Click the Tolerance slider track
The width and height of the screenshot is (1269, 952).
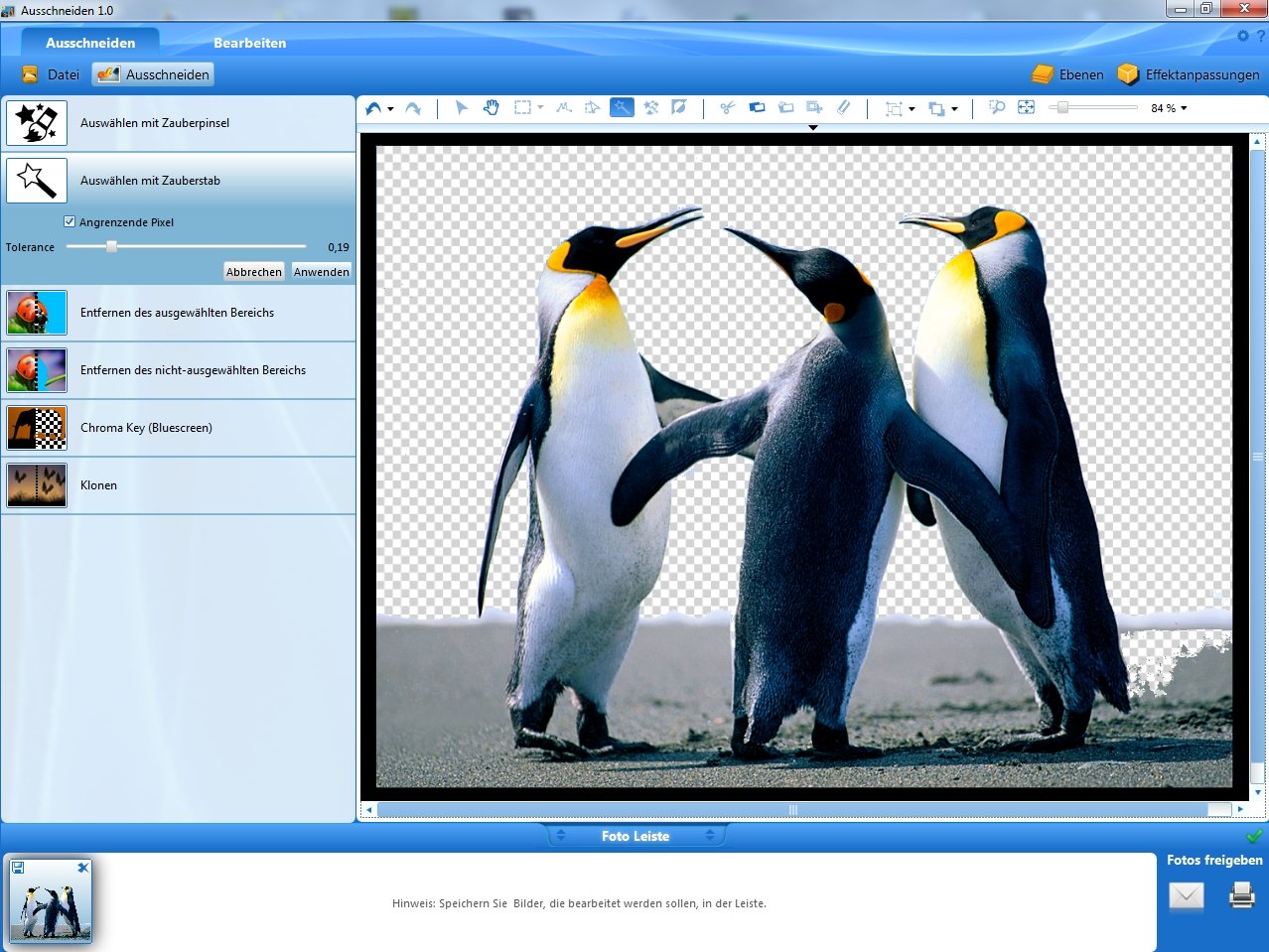186,246
